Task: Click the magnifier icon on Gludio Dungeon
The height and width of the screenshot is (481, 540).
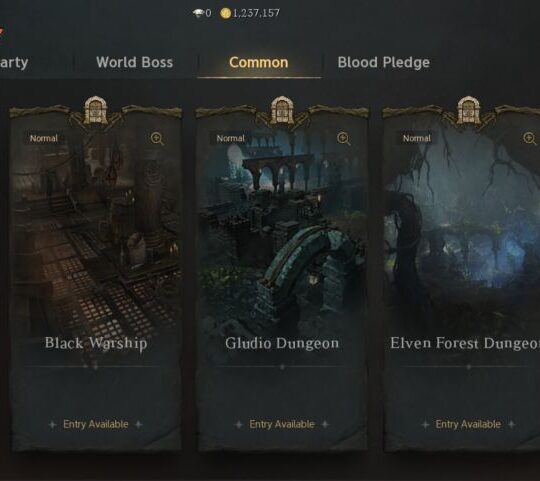Action: (343, 139)
